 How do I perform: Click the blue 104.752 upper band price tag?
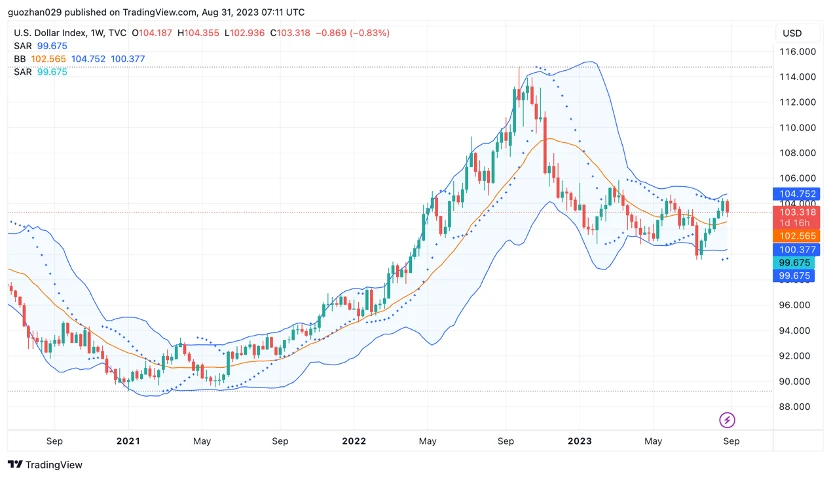point(798,194)
